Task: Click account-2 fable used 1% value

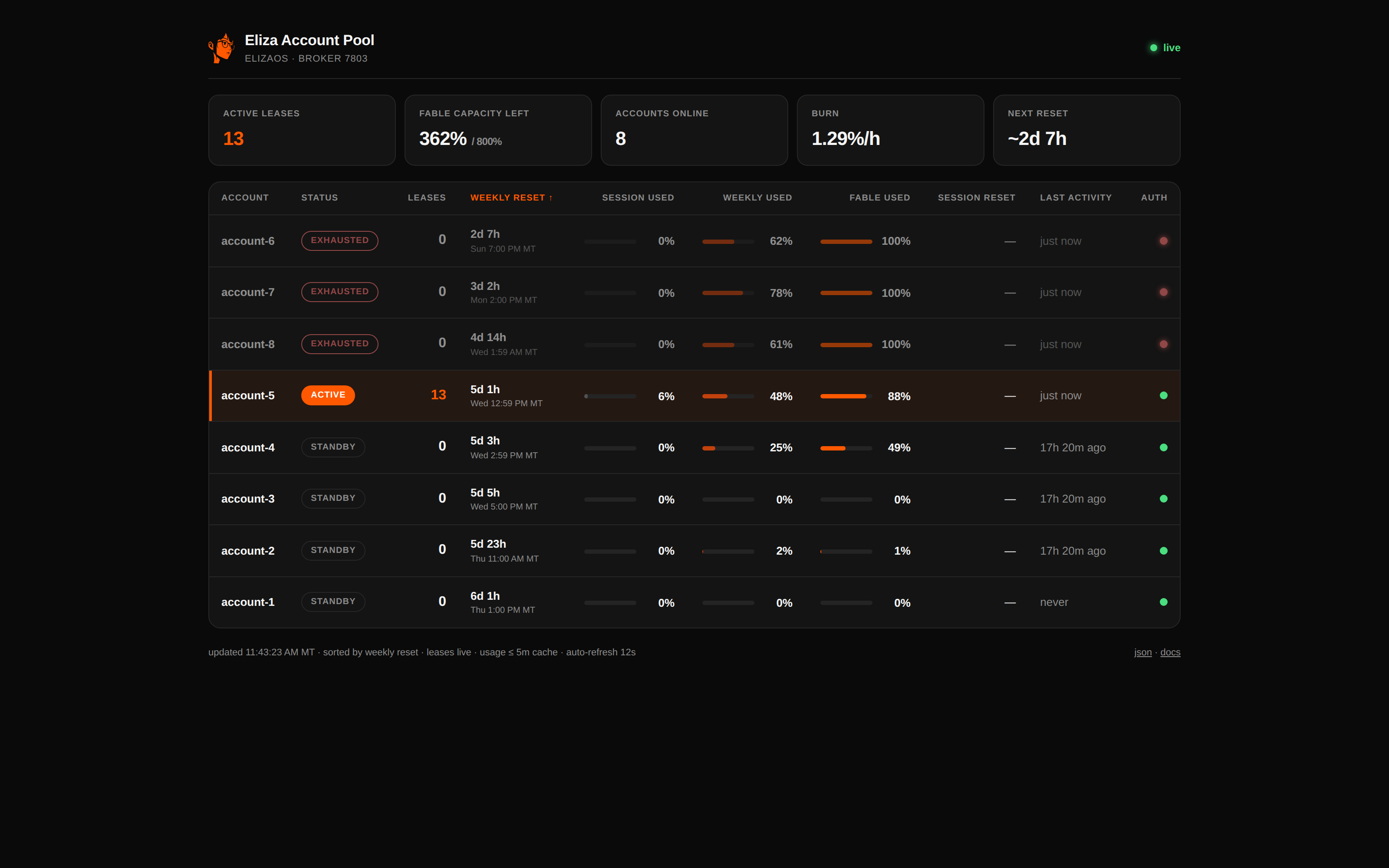Action: pyautogui.click(x=902, y=551)
